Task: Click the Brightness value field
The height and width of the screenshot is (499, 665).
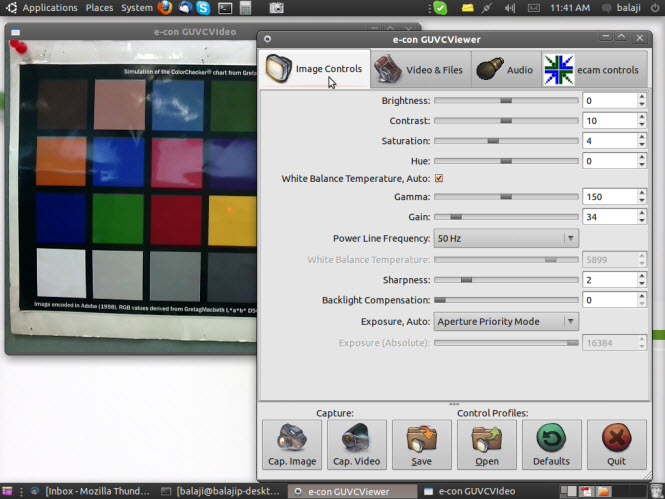Action: coord(610,100)
